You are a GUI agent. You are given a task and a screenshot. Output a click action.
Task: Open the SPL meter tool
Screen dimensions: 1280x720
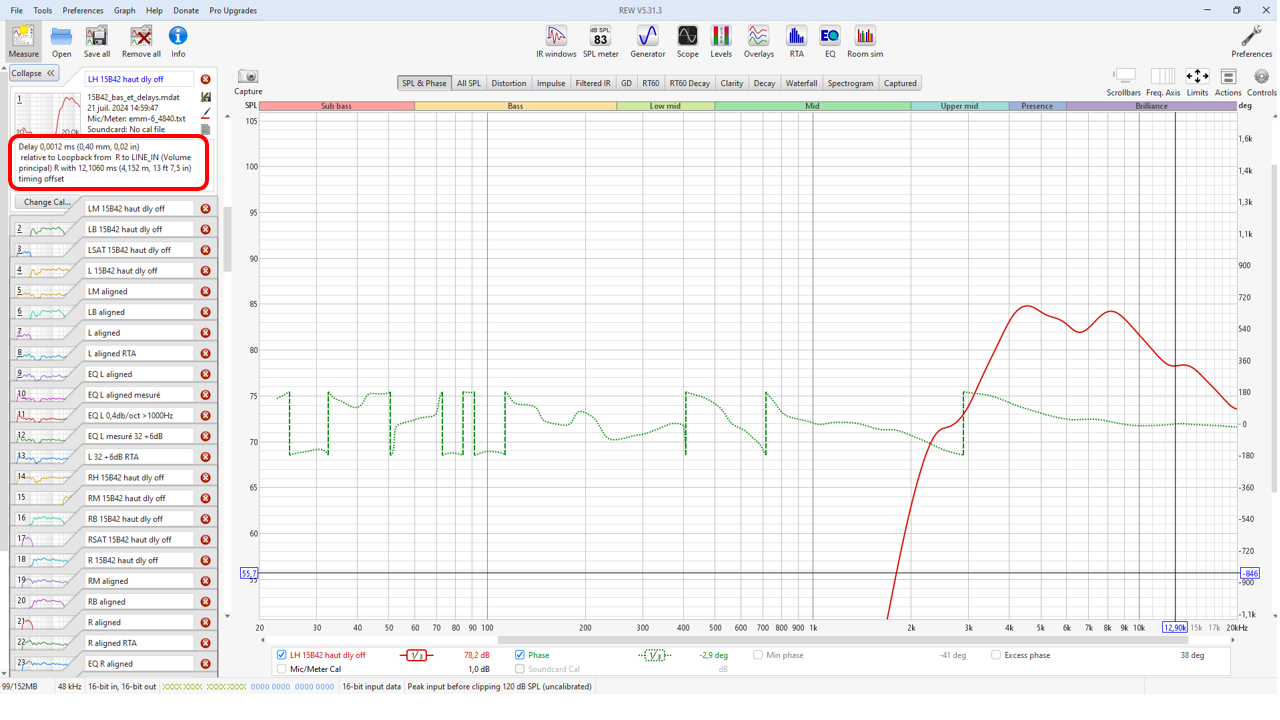[600, 40]
